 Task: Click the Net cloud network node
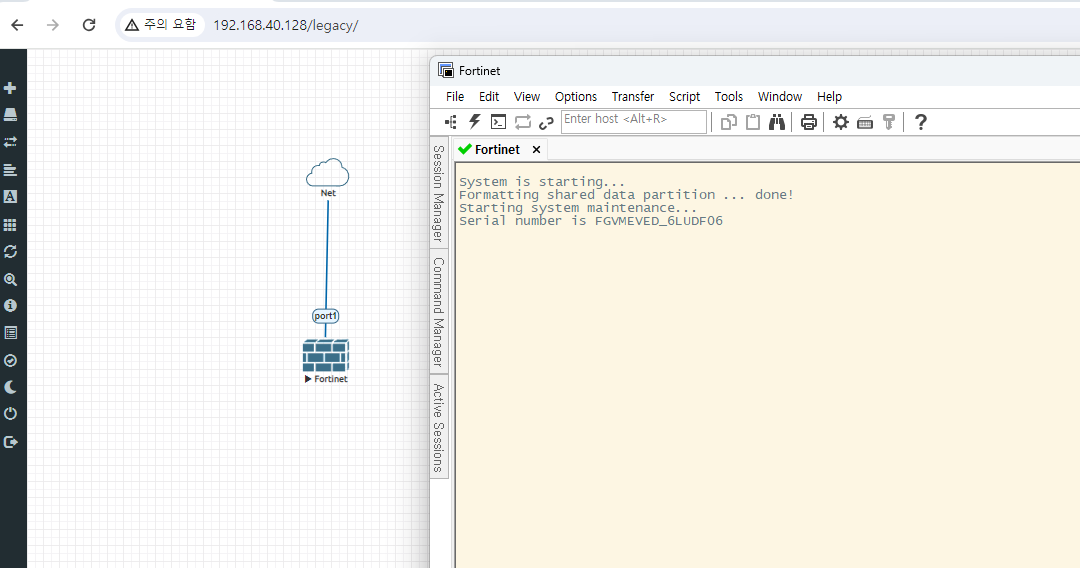pos(328,173)
